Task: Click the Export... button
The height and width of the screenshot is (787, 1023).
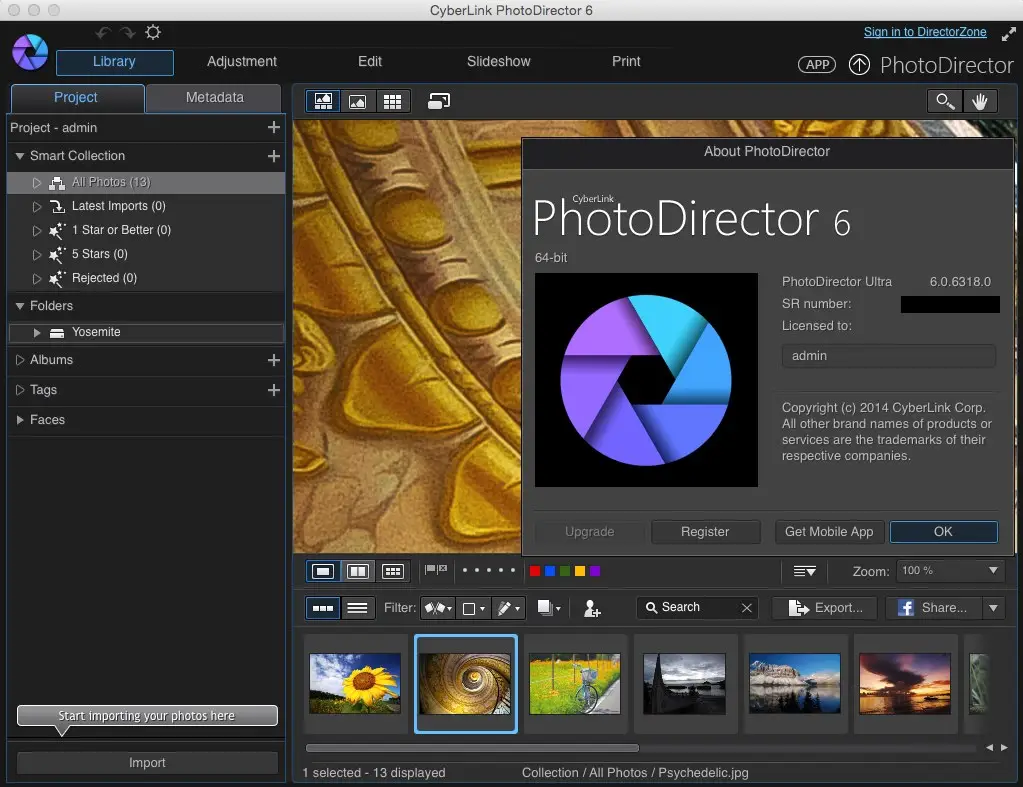Action: point(825,608)
